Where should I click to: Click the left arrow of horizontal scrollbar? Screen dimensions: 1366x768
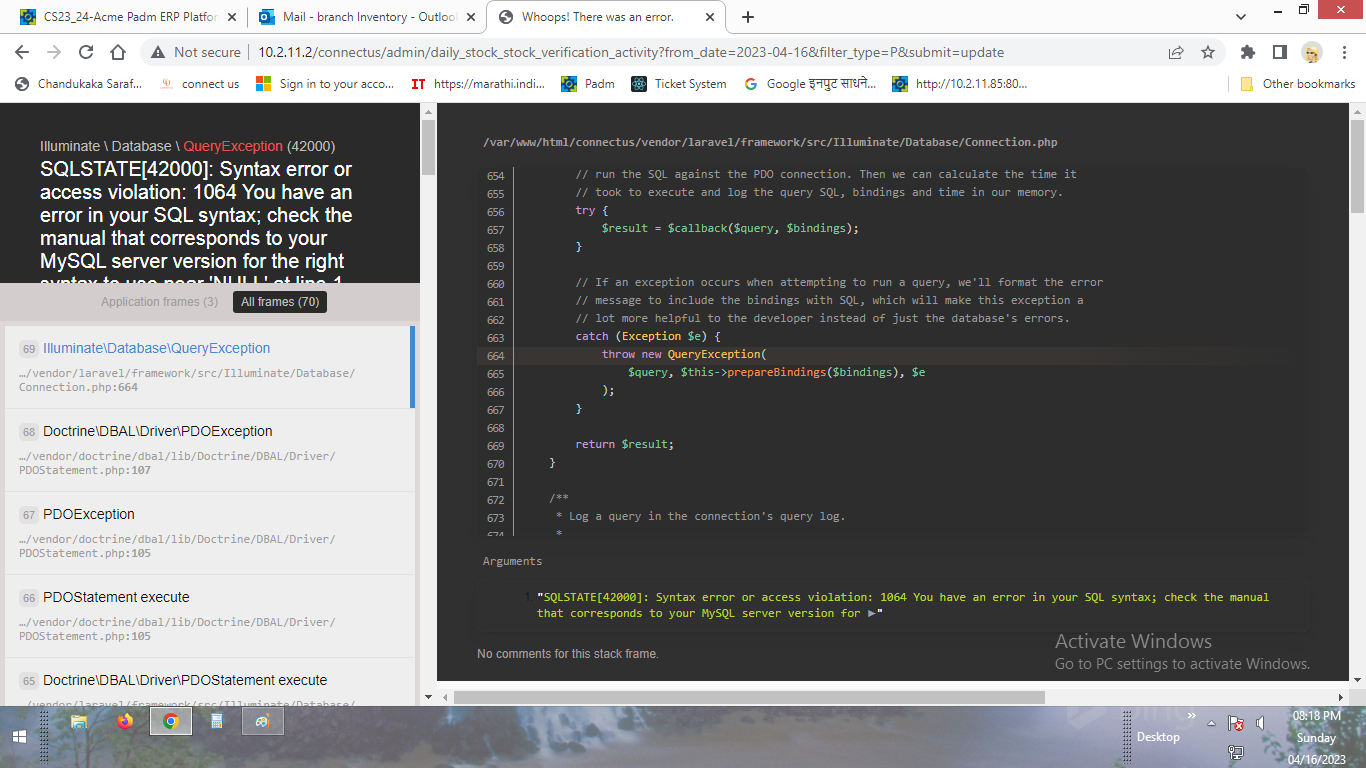[x=445, y=697]
